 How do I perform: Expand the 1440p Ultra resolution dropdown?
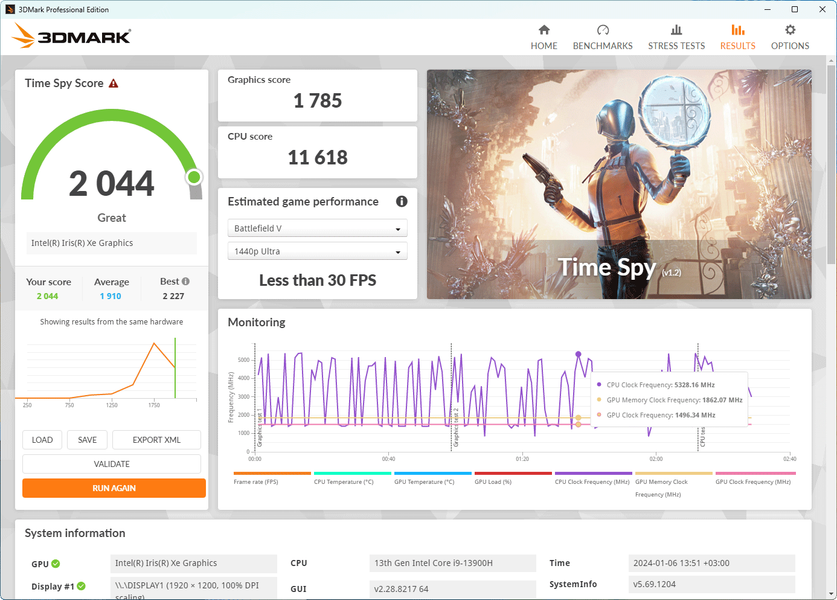click(x=317, y=251)
